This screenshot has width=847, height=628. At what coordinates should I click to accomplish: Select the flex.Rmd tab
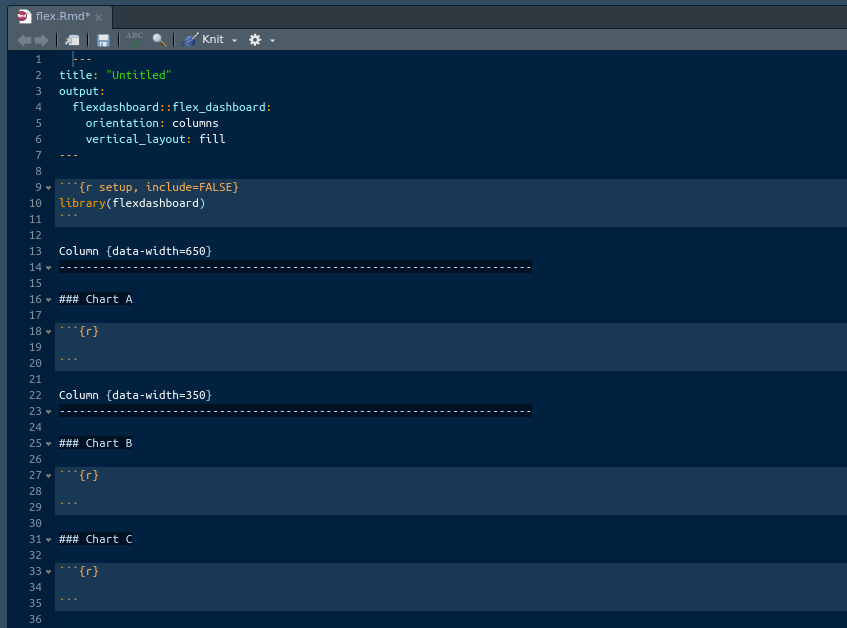(x=62, y=17)
